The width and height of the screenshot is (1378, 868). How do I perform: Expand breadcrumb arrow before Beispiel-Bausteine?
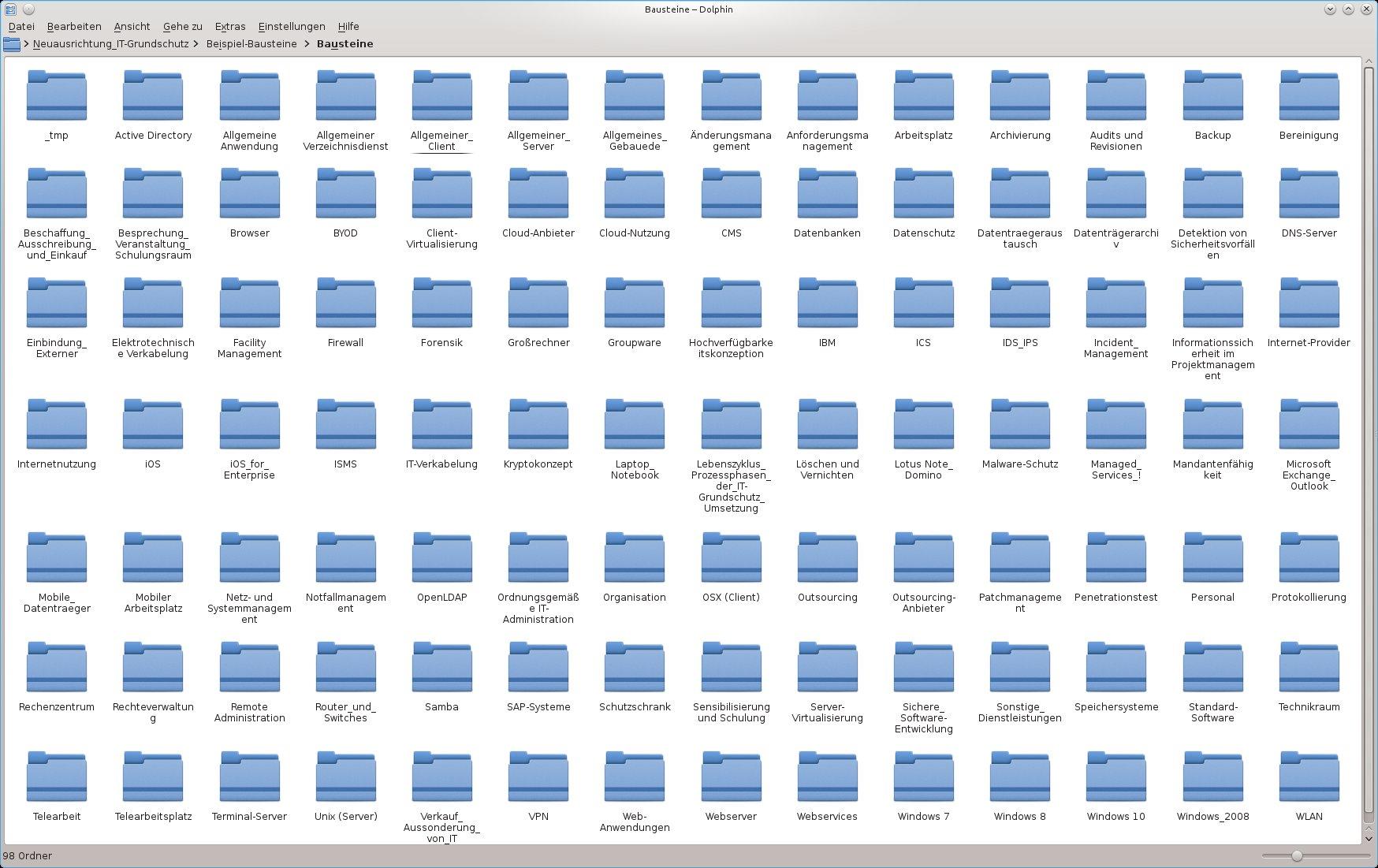pyautogui.click(x=197, y=44)
